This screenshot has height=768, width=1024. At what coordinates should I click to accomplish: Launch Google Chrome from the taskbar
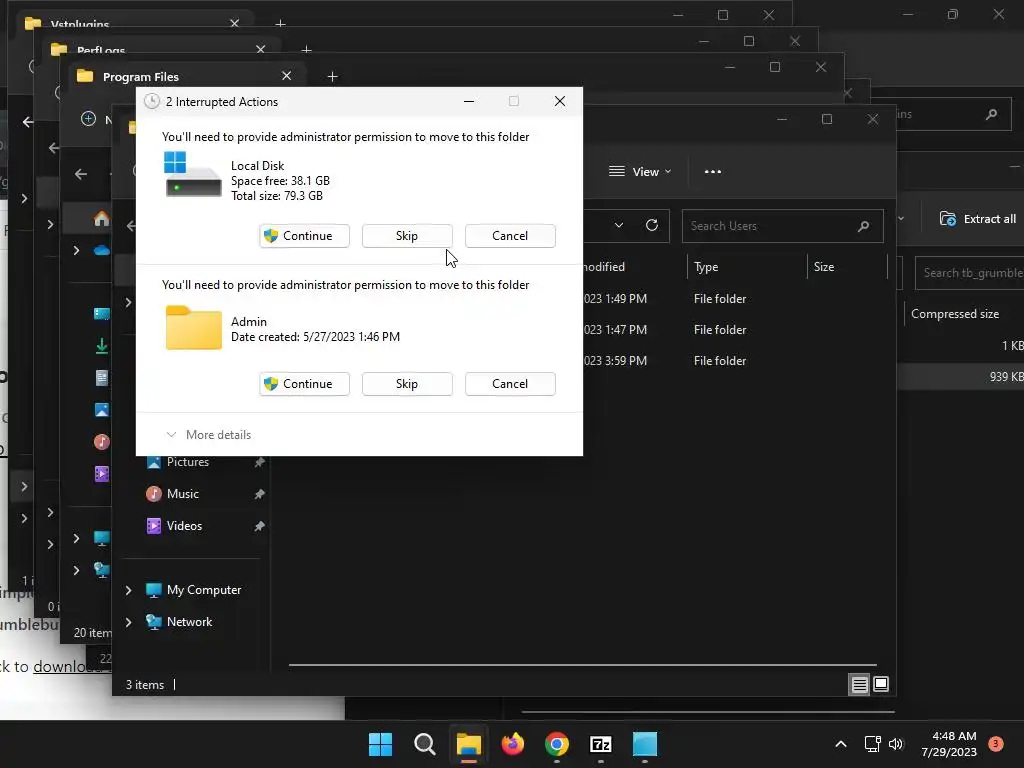click(x=556, y=744)
